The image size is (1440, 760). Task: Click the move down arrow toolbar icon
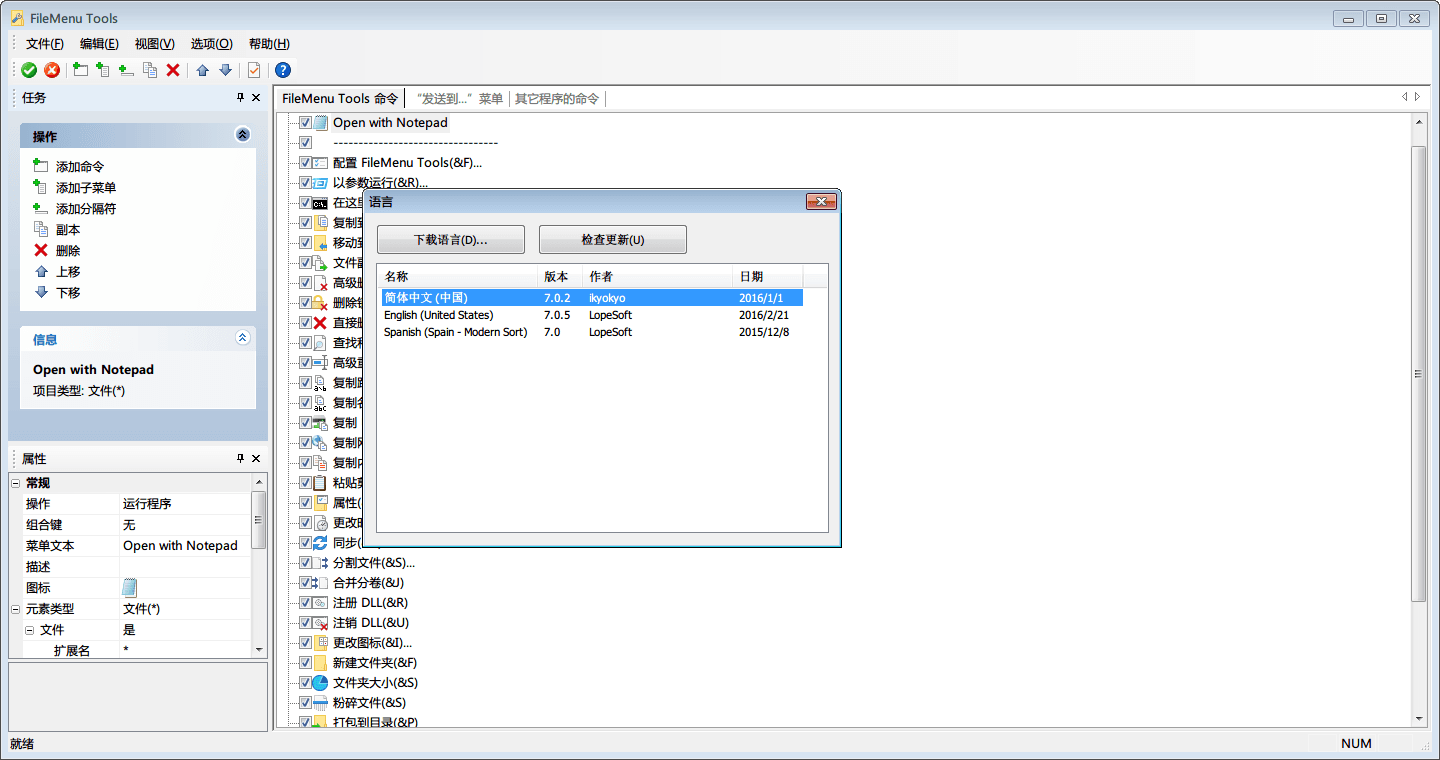(x=225, y=70)
